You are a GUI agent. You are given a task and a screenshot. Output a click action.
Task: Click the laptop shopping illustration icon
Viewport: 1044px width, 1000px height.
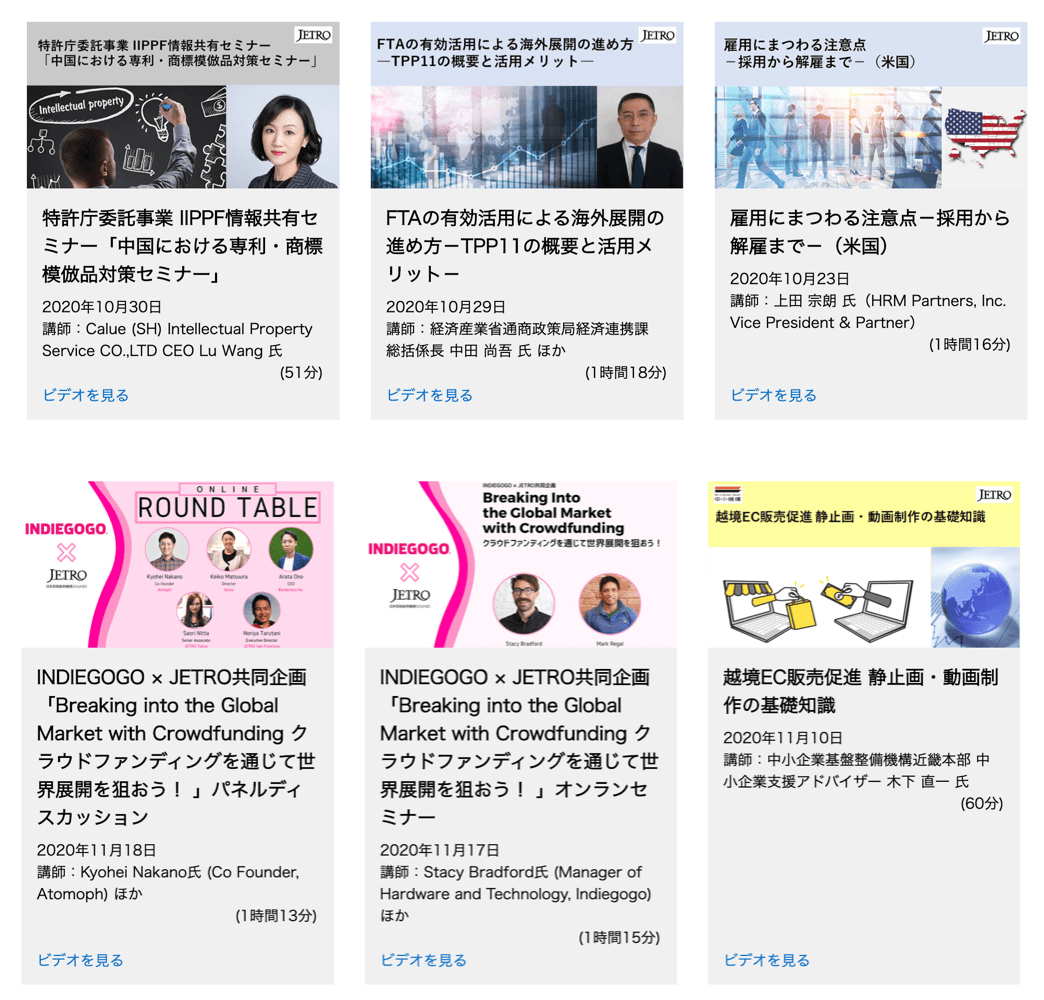(x=818, y=609)
